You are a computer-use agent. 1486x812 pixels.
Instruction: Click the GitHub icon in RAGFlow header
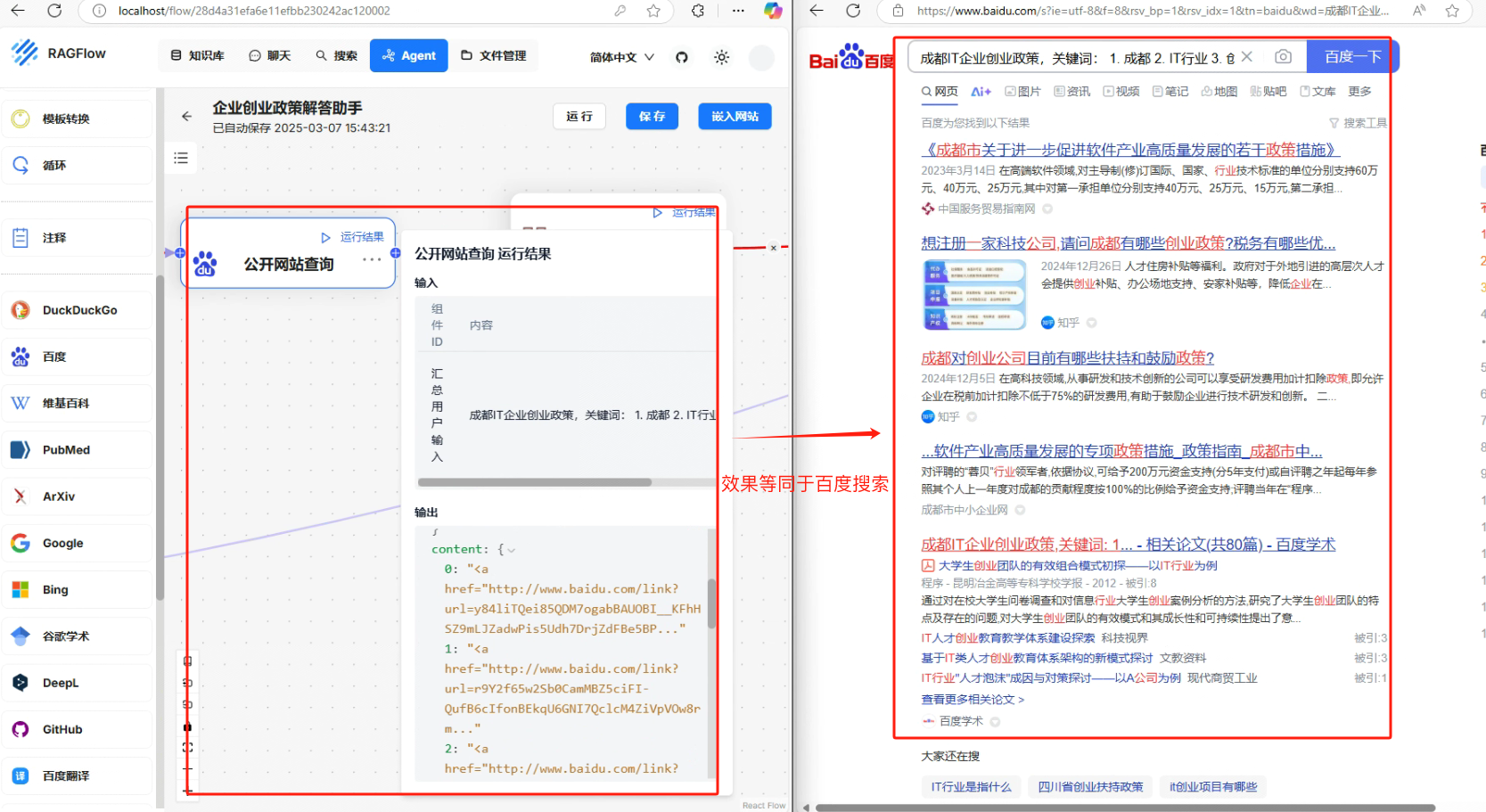682,57
